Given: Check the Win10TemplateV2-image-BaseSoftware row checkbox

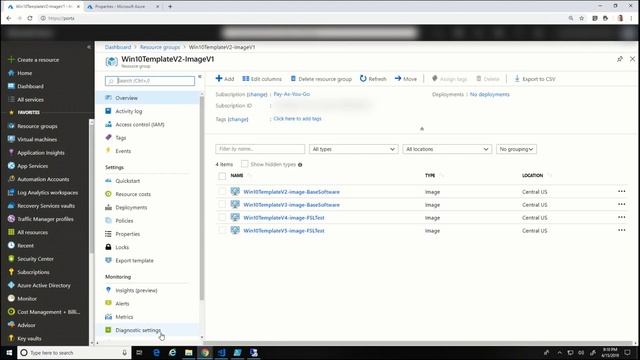Looking at the screenshot, I should [x=222, y=191].
